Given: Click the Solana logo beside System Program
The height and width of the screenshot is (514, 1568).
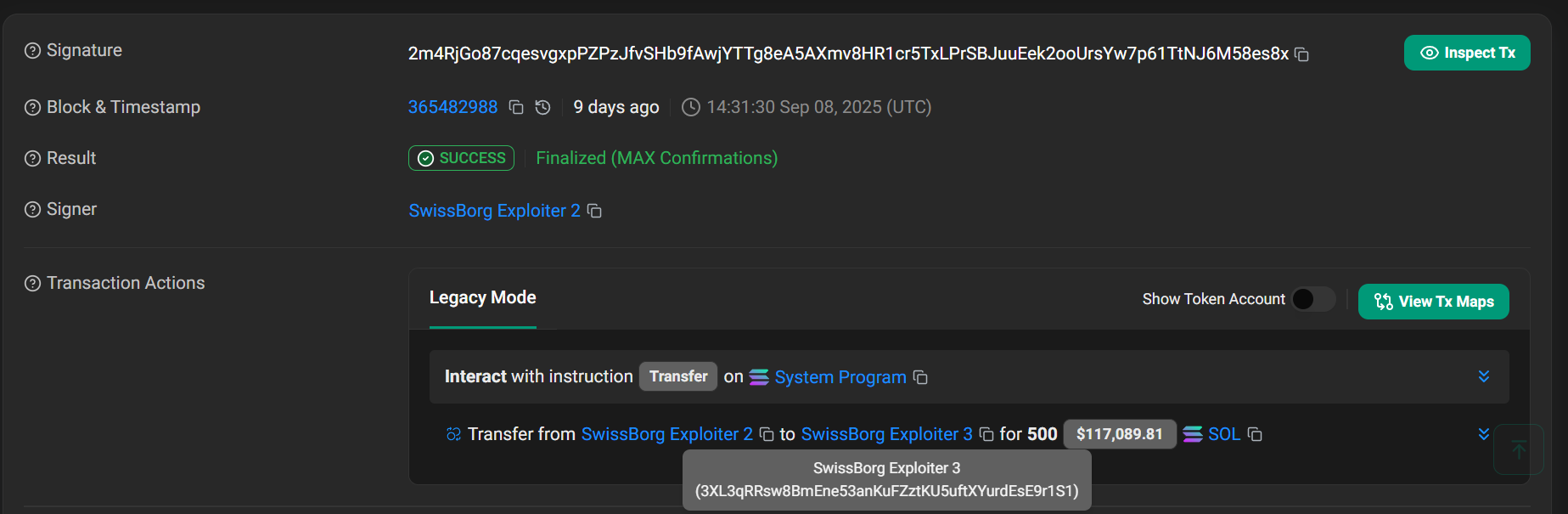Looking at the screenshot, I should (759, 377).
